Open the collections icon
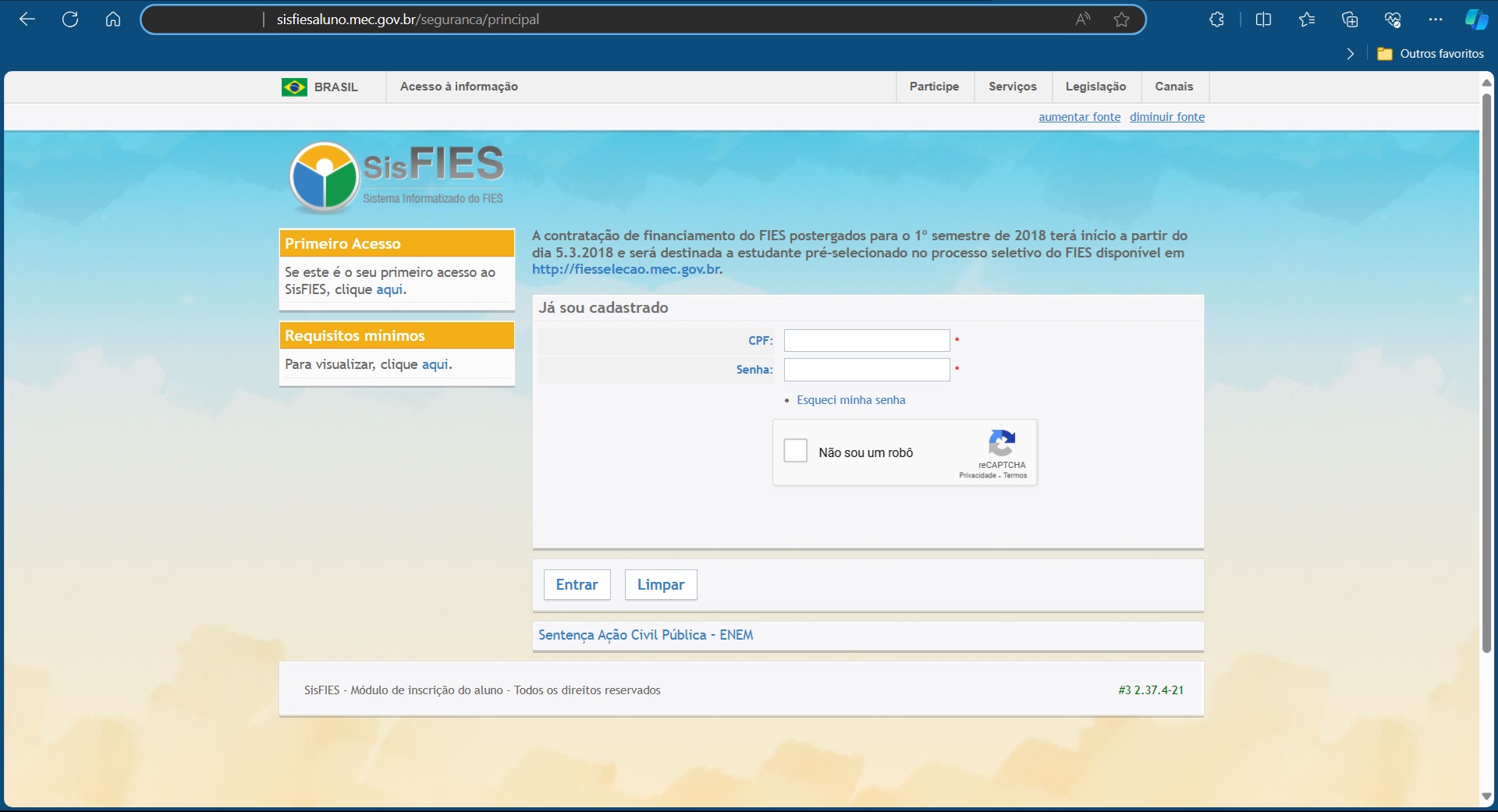 click(x=1350, y=20)
